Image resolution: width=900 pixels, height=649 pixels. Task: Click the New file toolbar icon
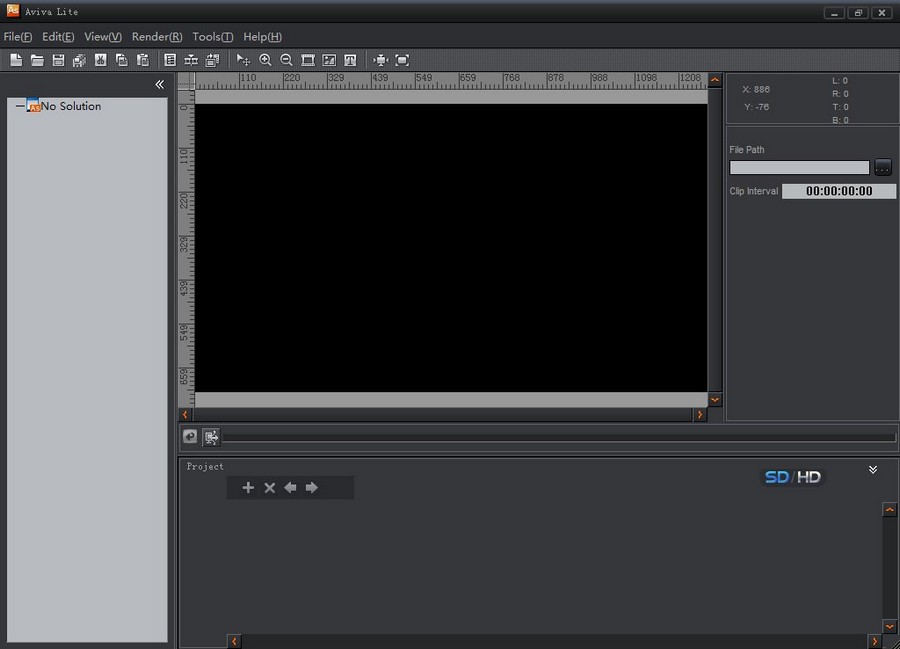pyautogui.click(x=16, y=60)
